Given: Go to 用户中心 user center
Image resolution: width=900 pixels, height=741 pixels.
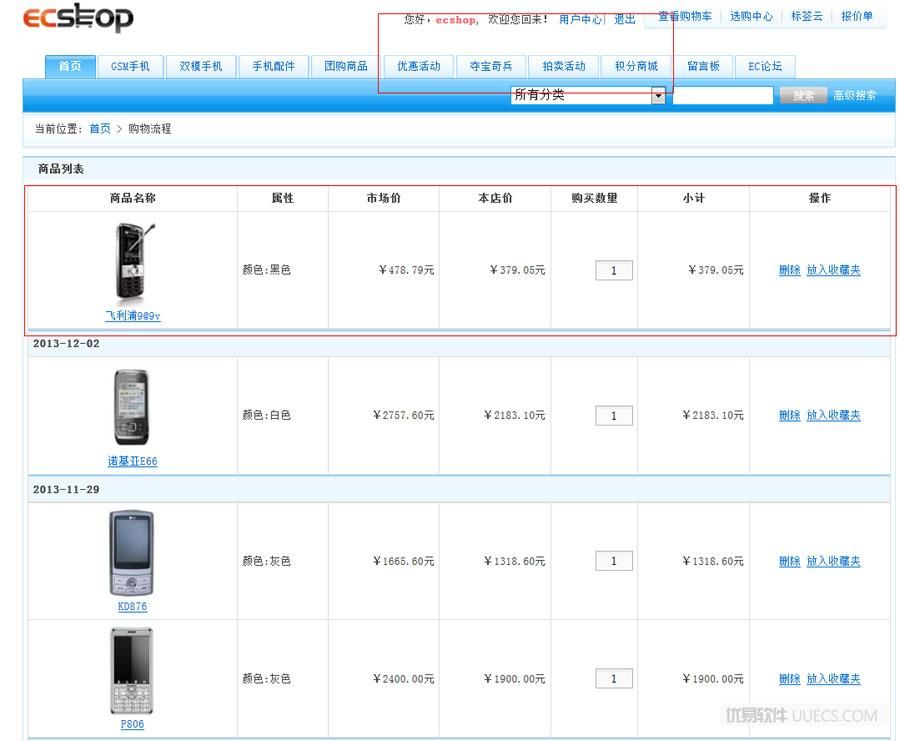Looking at the screenshot, I should click(x=580, y=20).
